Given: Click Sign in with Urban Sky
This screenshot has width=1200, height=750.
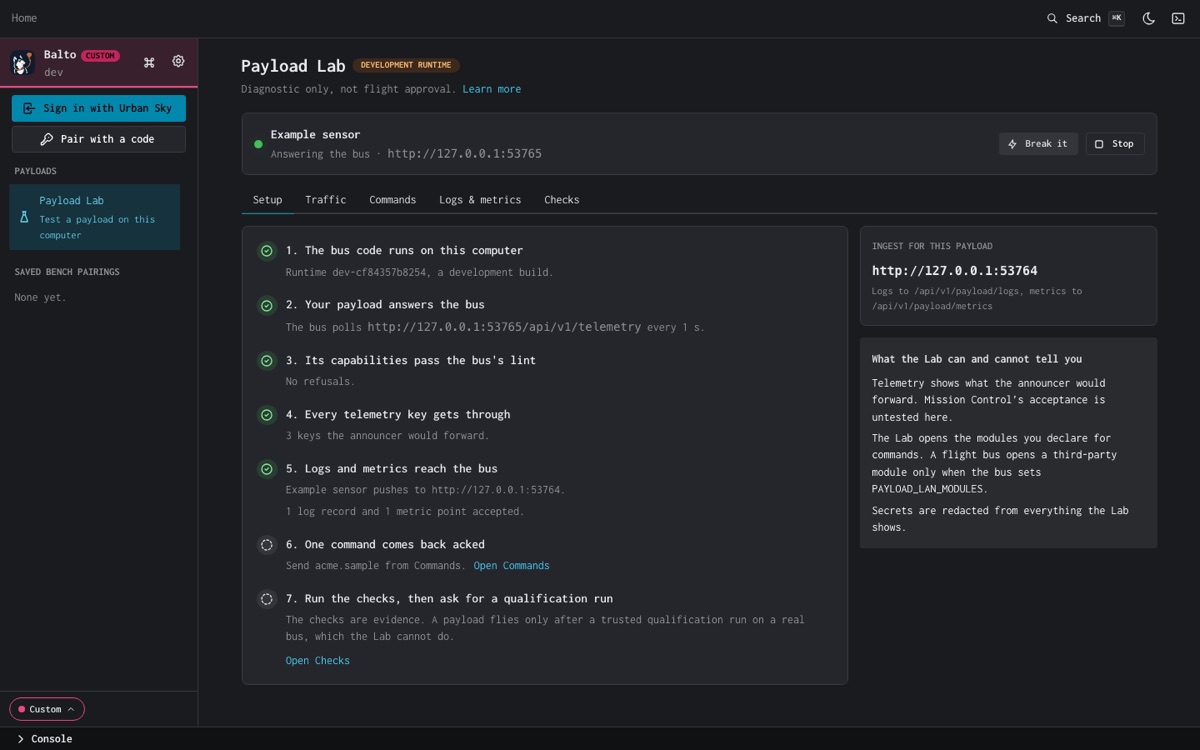Looking at the screenshot, I should (99, 108).
